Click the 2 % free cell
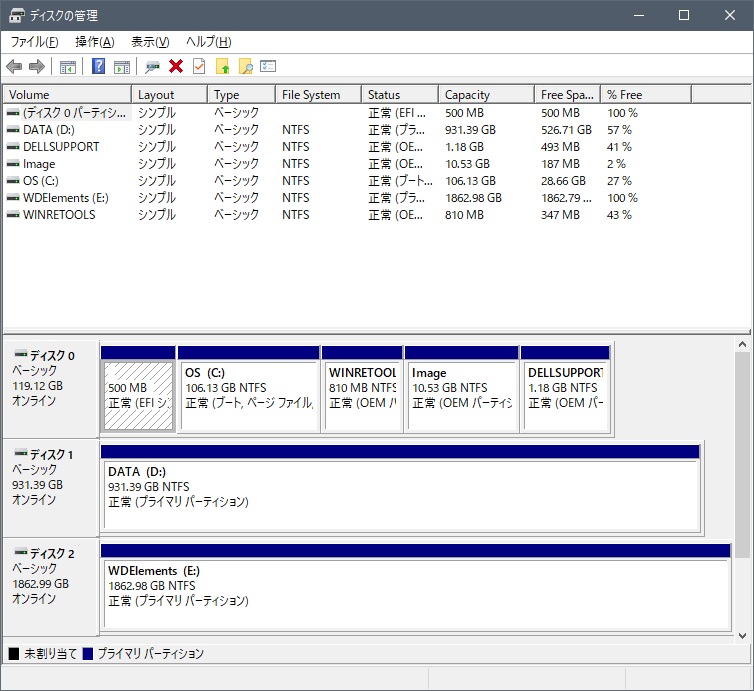 pyautogui.click(x=616, y=164)
